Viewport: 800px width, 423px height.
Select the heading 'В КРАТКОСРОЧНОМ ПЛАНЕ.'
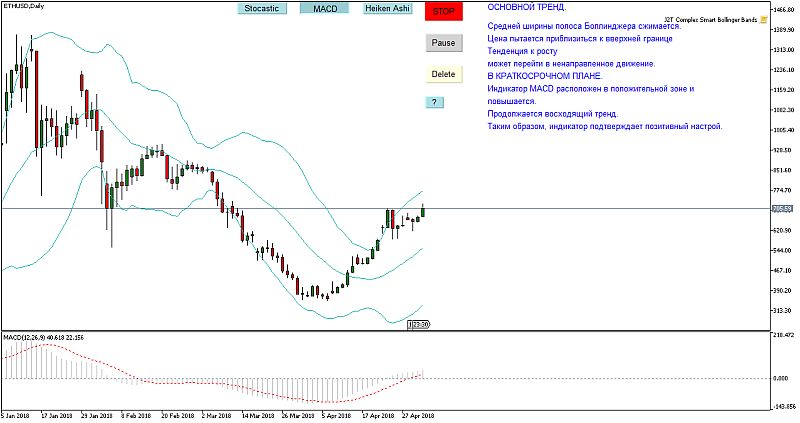[x=544, y=76]
